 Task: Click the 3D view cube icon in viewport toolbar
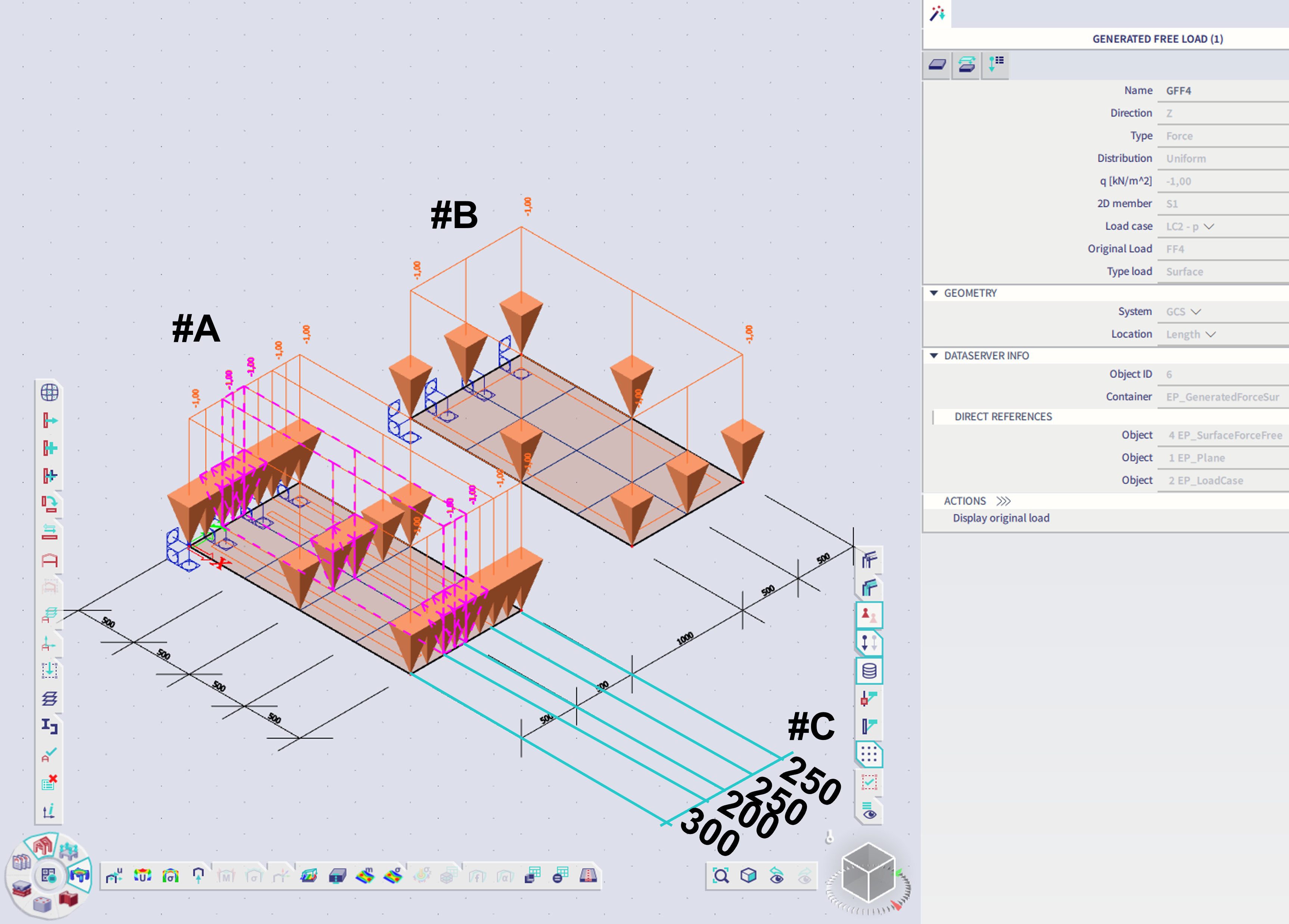pyautogui.click(x=749, y=876)
